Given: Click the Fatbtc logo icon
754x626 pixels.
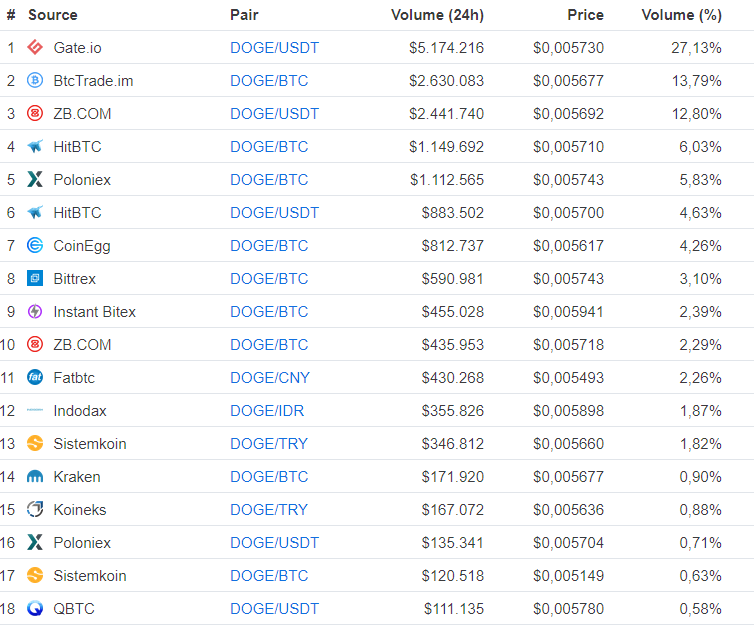Looking at the screenshot, I should pyautogui.click(x=35, y=377).
